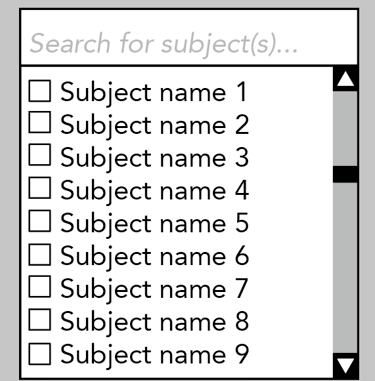Mark the Subject name 6 checkbox
Image resolution: width=375 pixels, height=381 pixels.
[40, 255]
